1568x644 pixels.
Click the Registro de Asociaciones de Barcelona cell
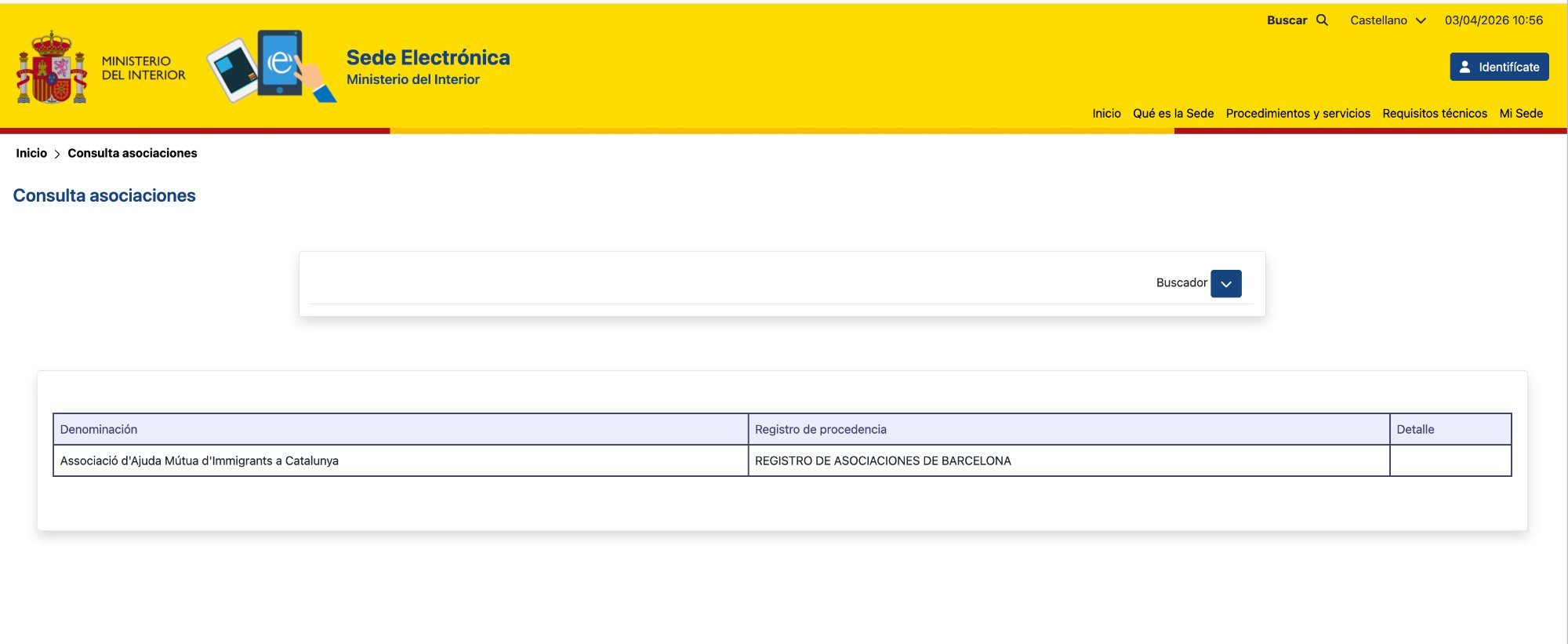click(x=883, y=460)
